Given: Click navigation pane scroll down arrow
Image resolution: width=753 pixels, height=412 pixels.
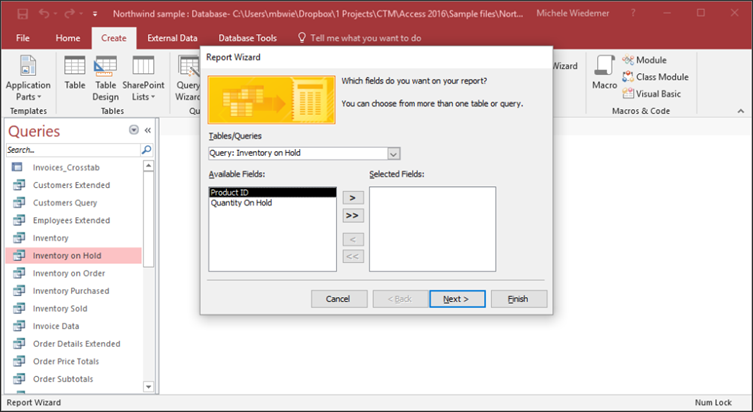Looking at the screenshot, I should click(x=148, y=387).
